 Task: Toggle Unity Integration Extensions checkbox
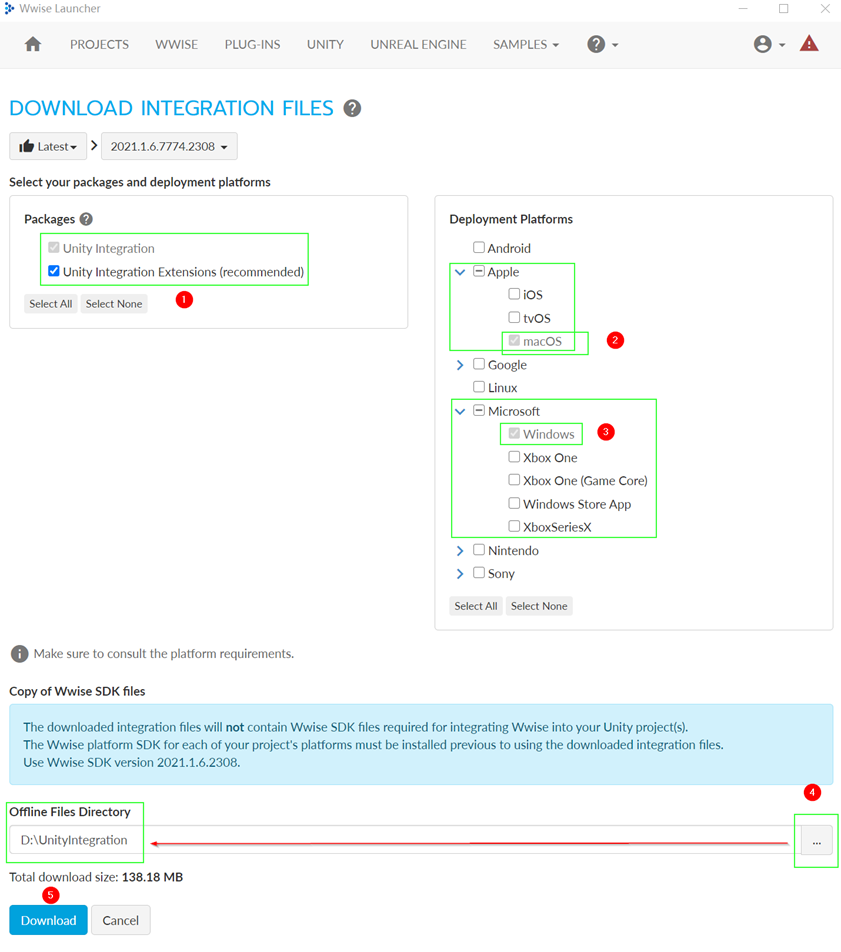coord(54,271)
